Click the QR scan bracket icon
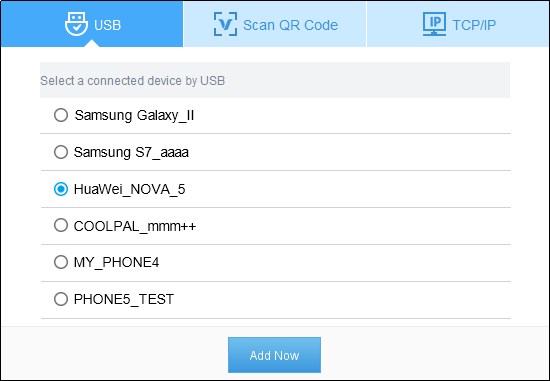This screenshot has width=550, height=381. point(226,24)
